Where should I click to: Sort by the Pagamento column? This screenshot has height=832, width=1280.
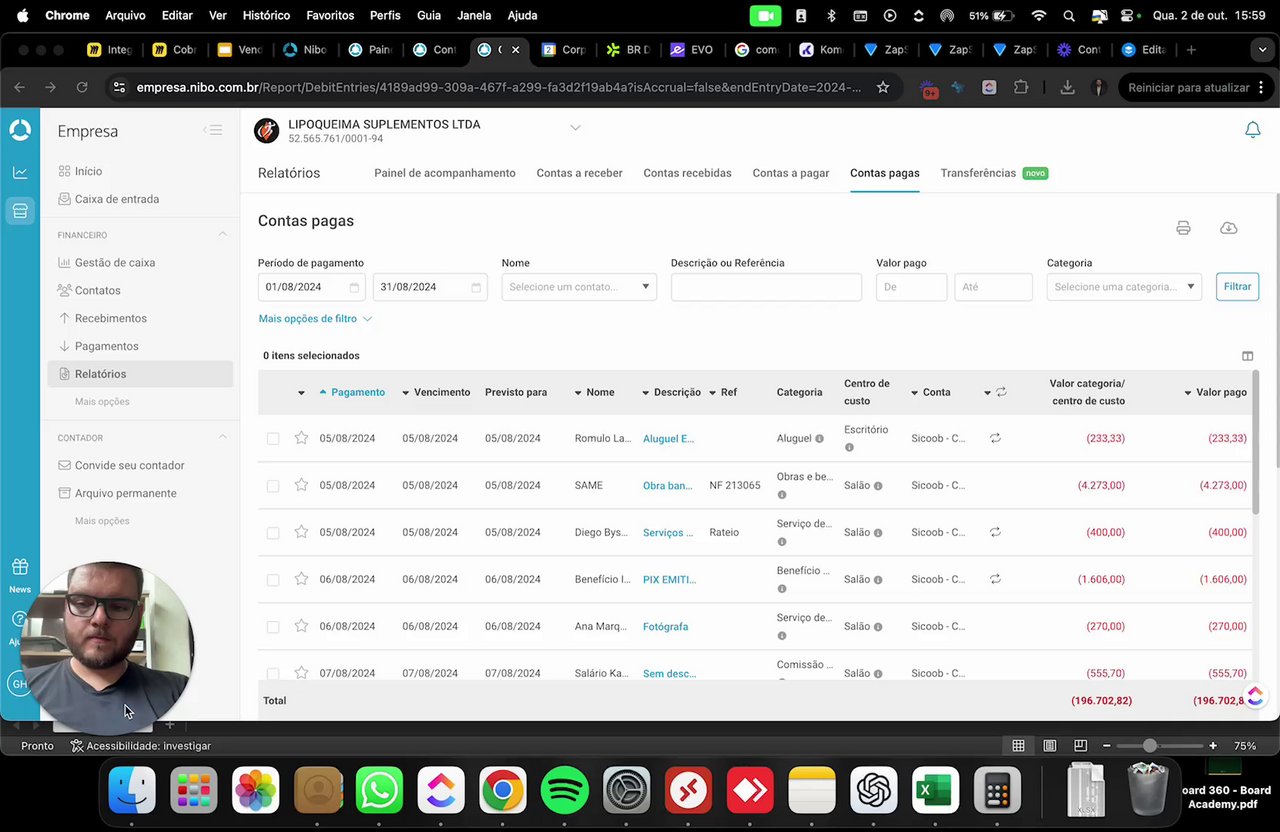point(358,392)
